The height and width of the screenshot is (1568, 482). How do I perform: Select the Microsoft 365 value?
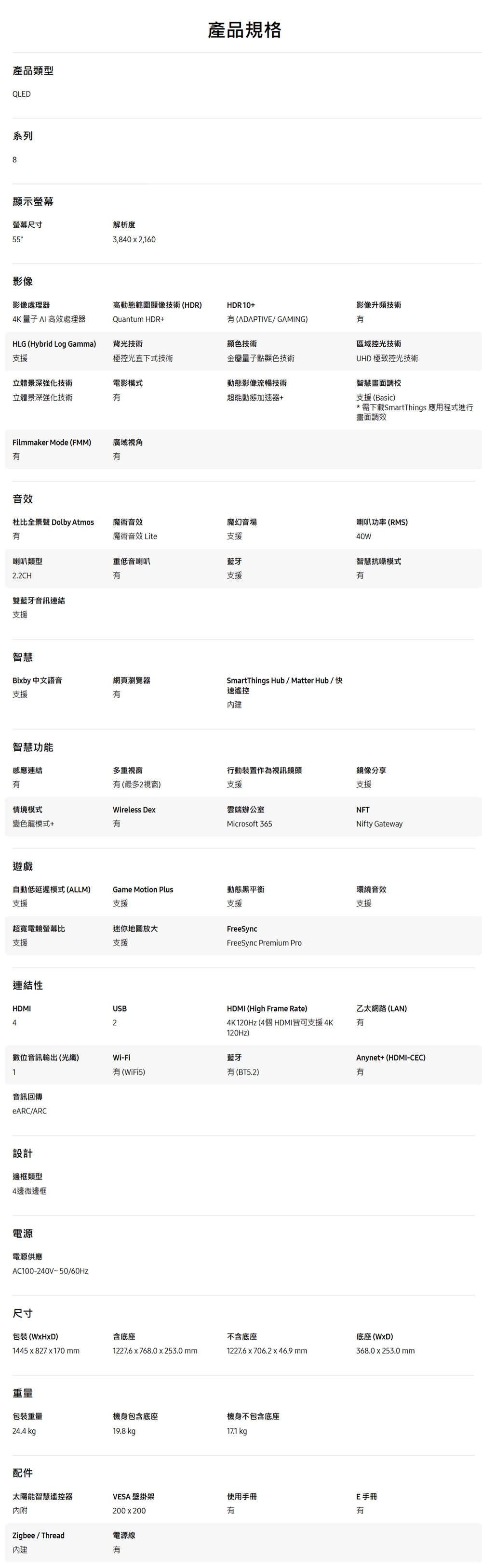[249, 823]
